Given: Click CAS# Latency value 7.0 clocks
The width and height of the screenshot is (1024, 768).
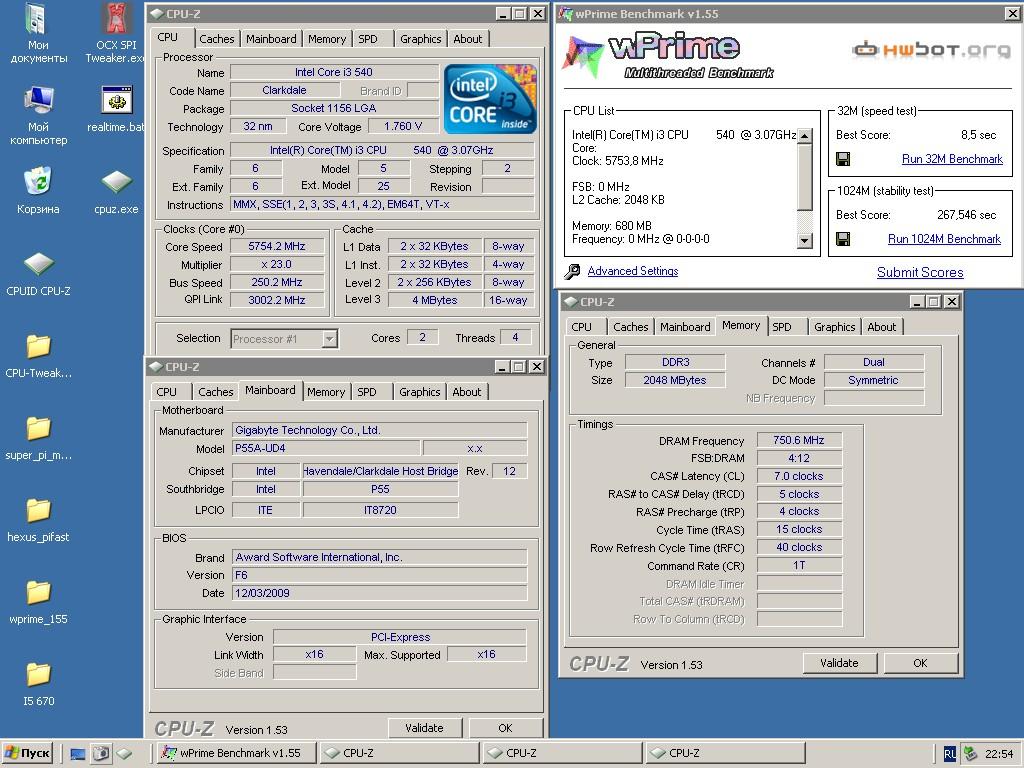Looking at the screenshot, I should (x=799, y=476).
